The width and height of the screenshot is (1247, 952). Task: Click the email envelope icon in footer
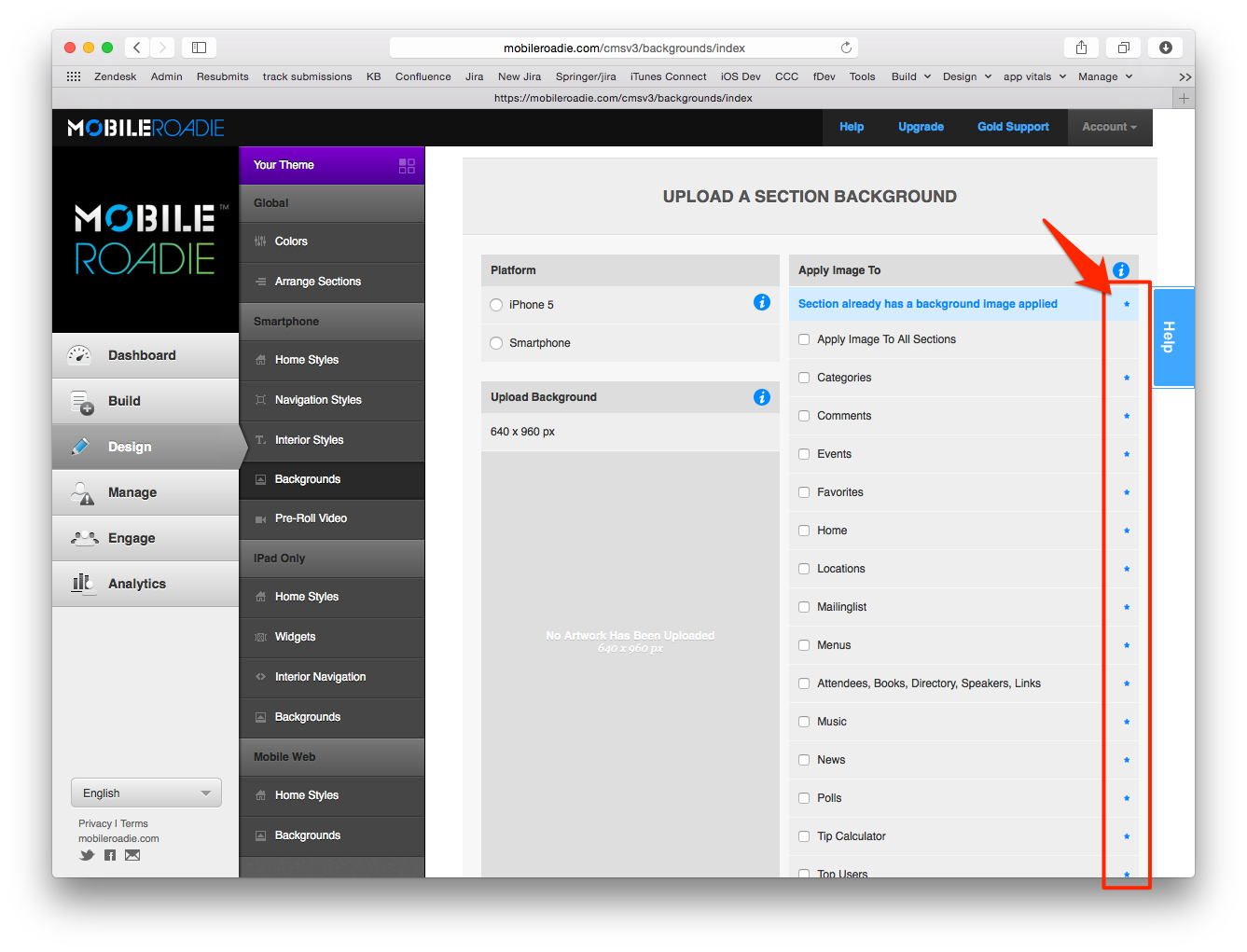132,855
